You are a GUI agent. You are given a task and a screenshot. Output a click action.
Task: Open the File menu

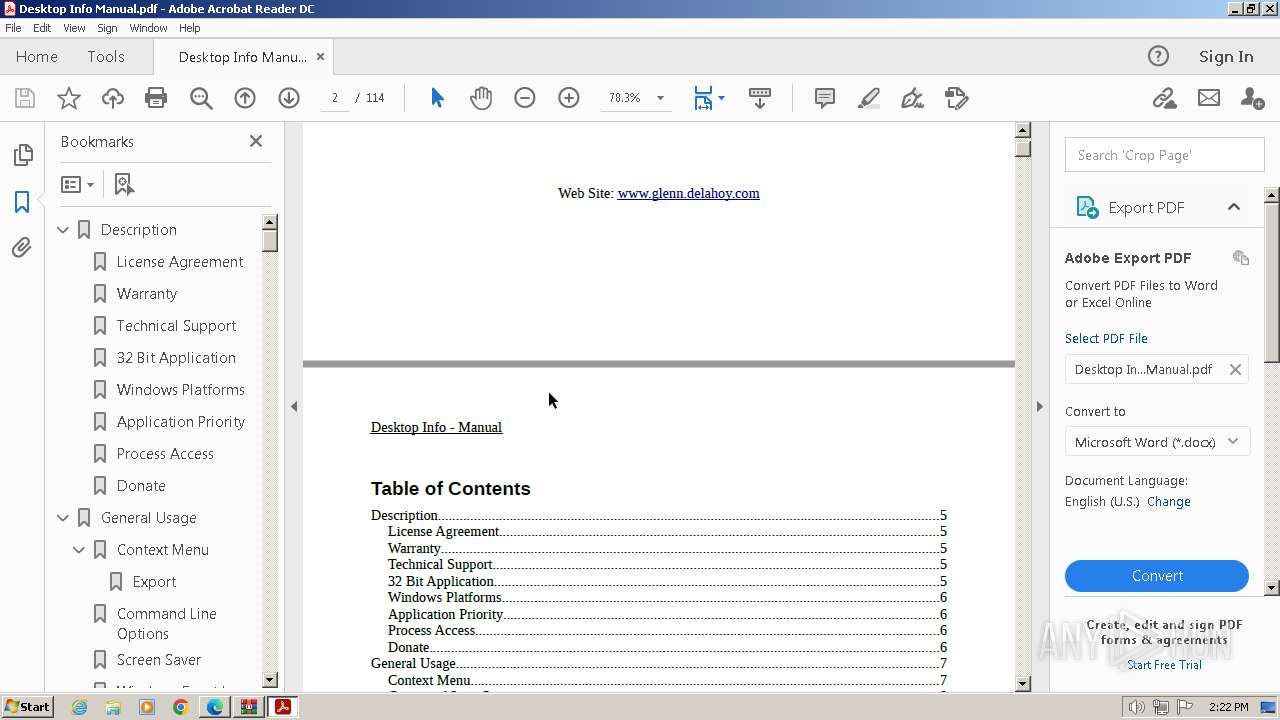click(x=13, y=28)
